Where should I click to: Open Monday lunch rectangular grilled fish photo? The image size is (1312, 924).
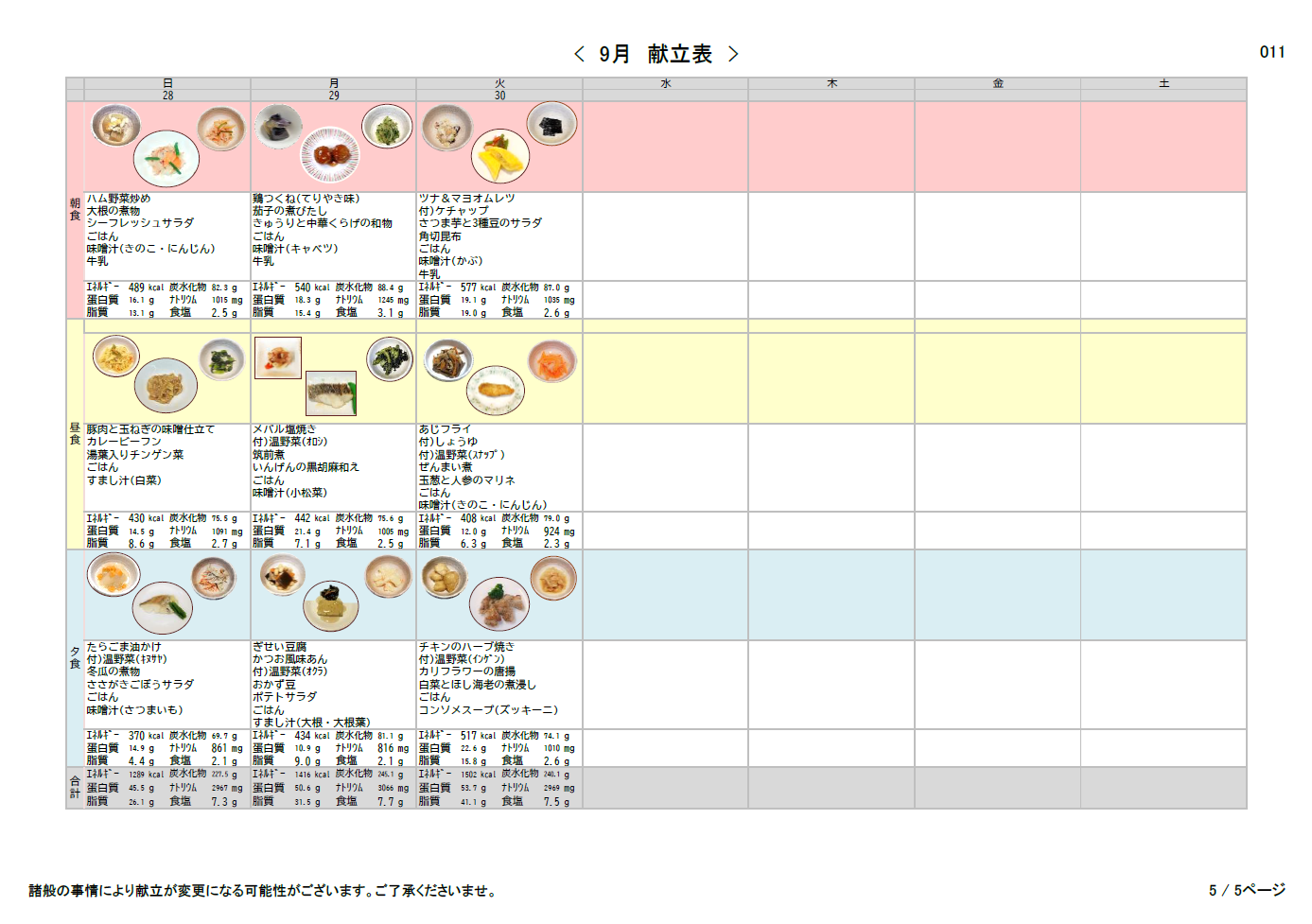(x=331, y=393)
